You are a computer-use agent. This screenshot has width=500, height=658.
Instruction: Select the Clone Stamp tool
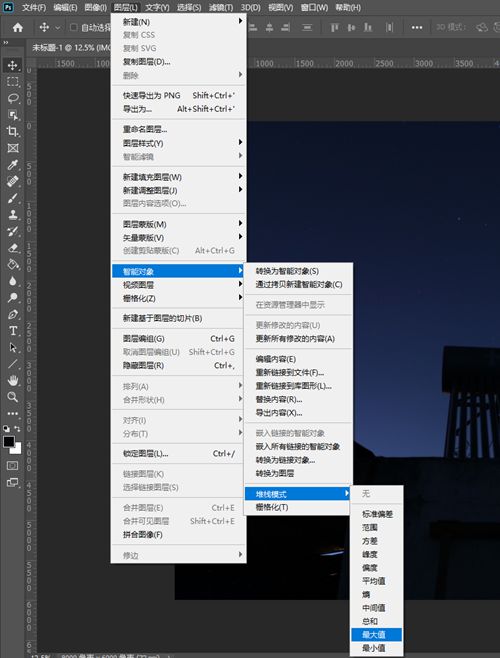click(13, 214)
